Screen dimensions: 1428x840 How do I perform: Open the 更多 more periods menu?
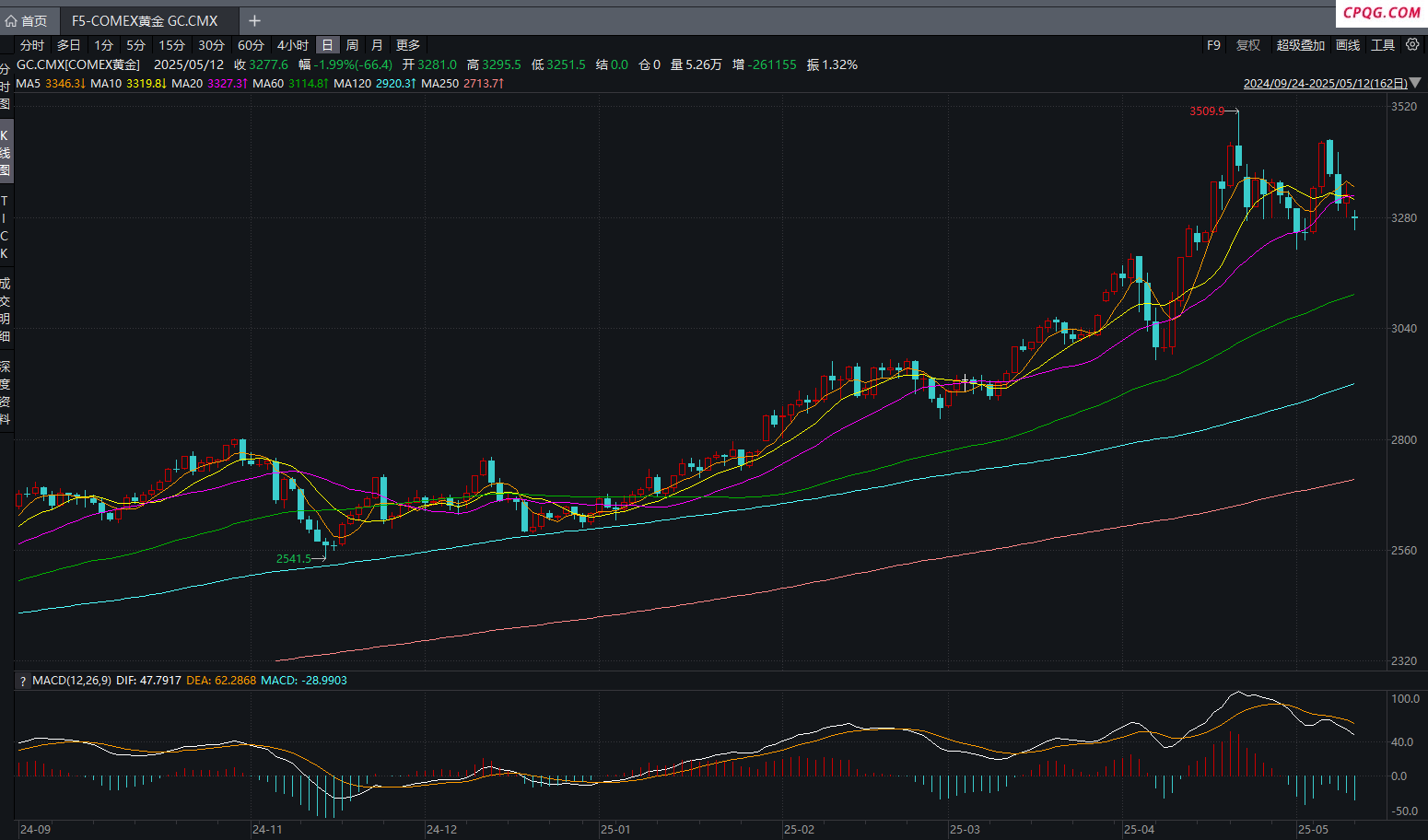pos(408,45)
